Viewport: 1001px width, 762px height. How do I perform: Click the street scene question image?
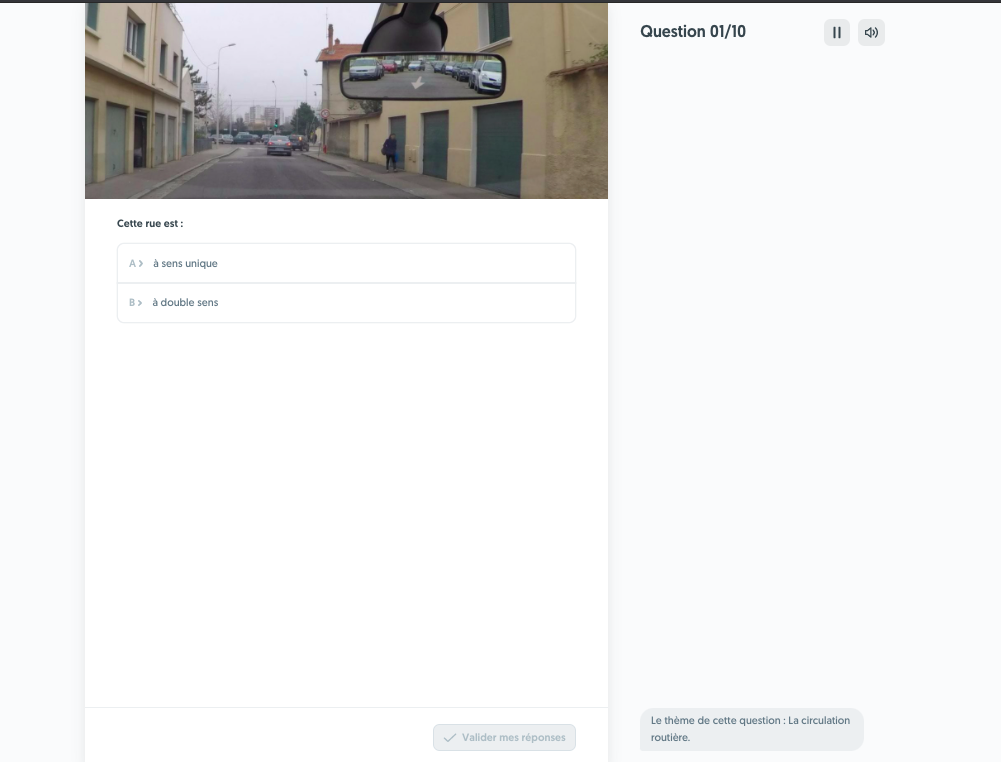tap(346, 100)
